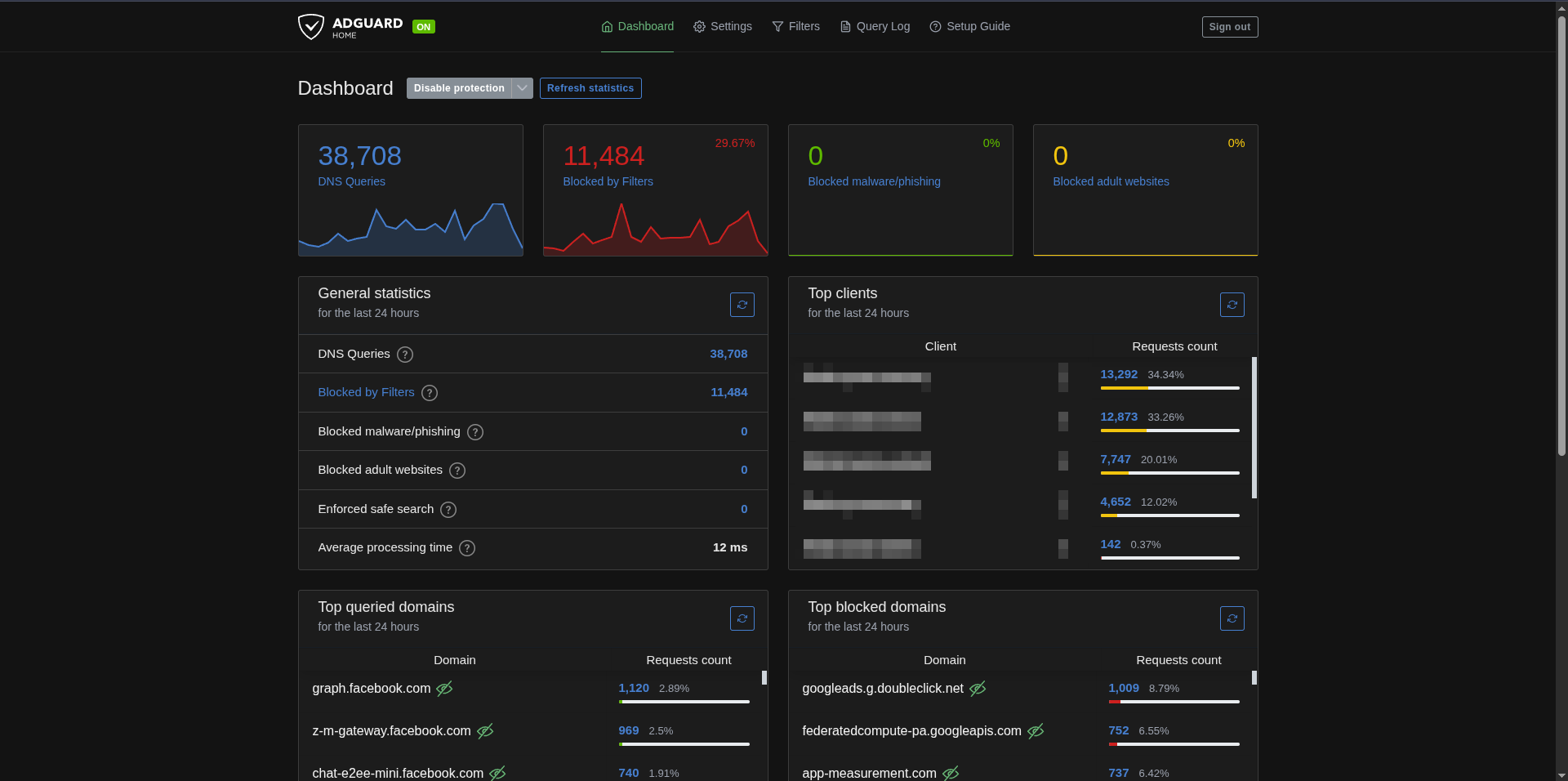1568x781 pixels.
Task: Open the Dashboard tab
Action: pyautogui.click(x=637, y=26)
